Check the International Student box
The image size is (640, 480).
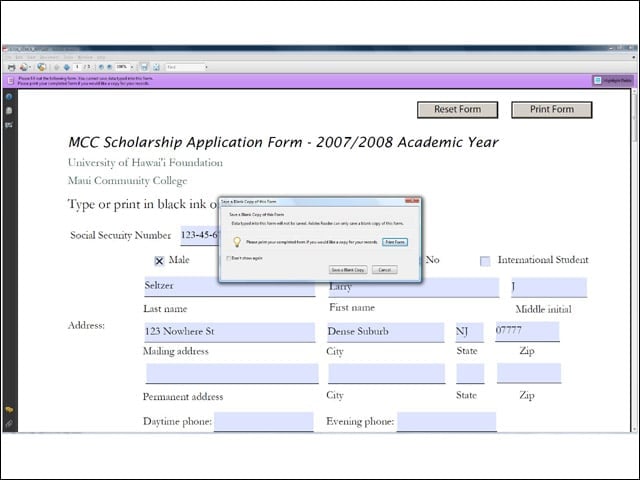(x=485, y=261)
